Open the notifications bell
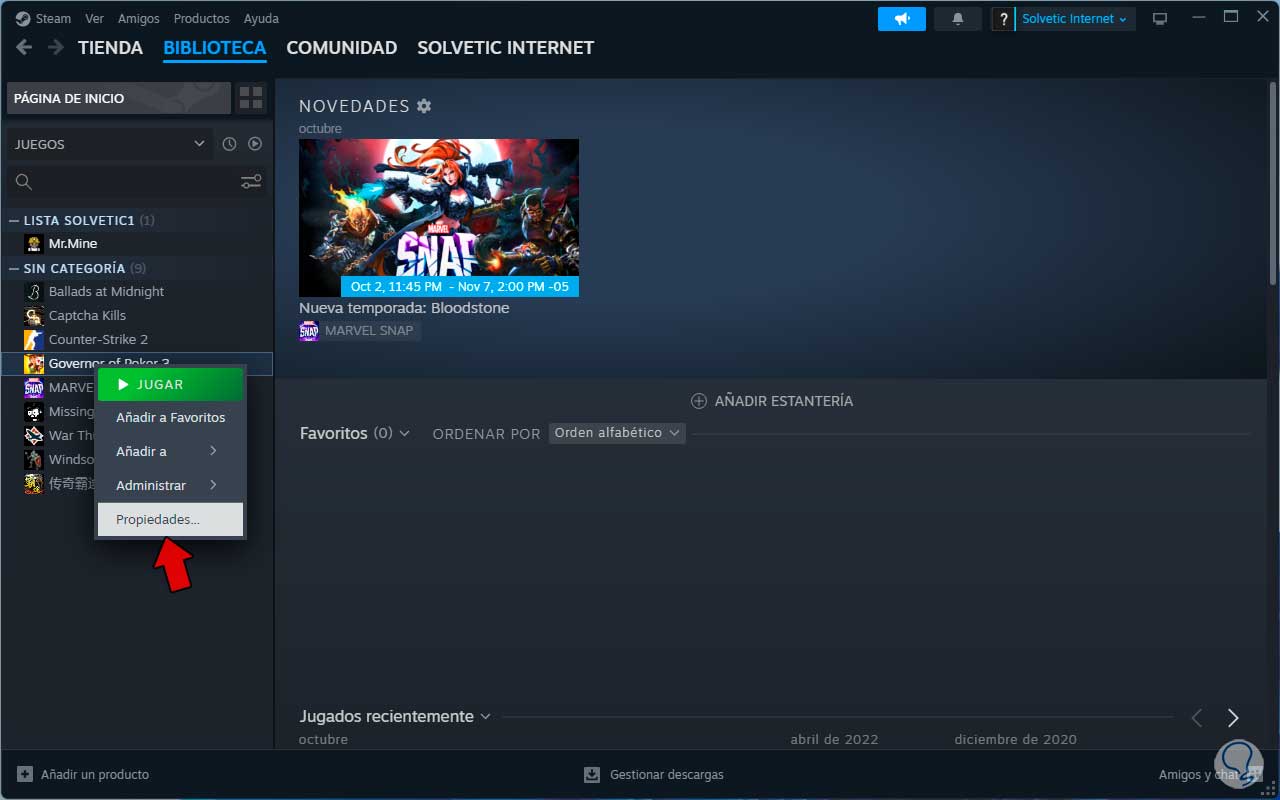 coord(958,19)
